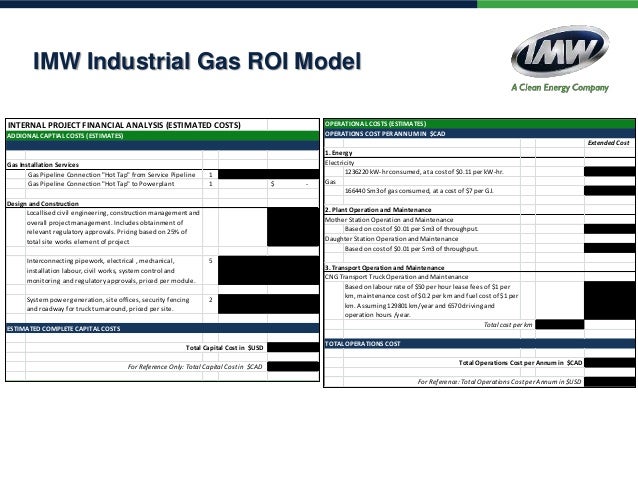Click 'Extended Cost' column header
638x479 pixels.
point(609,143)
